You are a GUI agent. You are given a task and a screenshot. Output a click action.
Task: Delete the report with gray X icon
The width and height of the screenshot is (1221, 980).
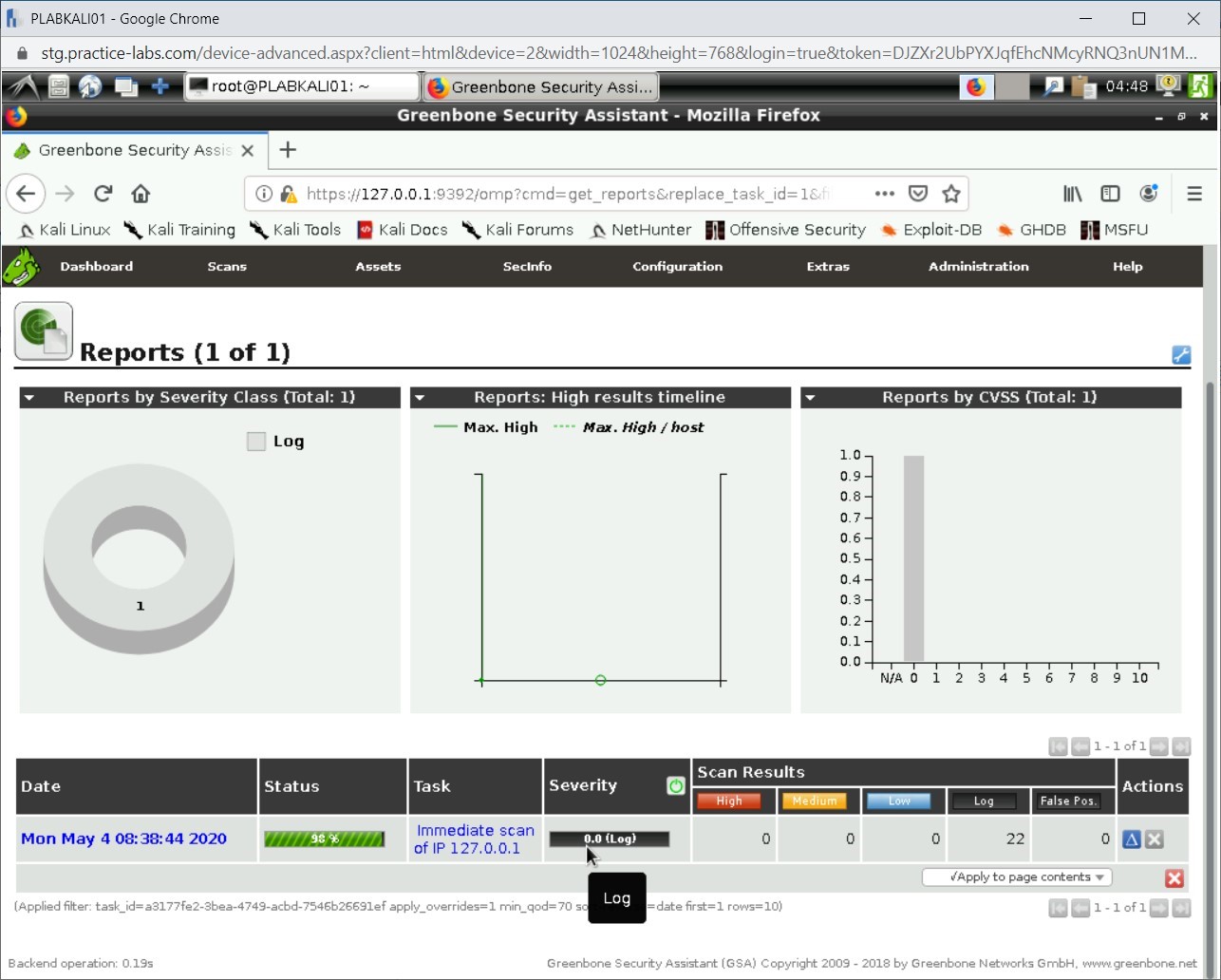tap(1155, 839)
